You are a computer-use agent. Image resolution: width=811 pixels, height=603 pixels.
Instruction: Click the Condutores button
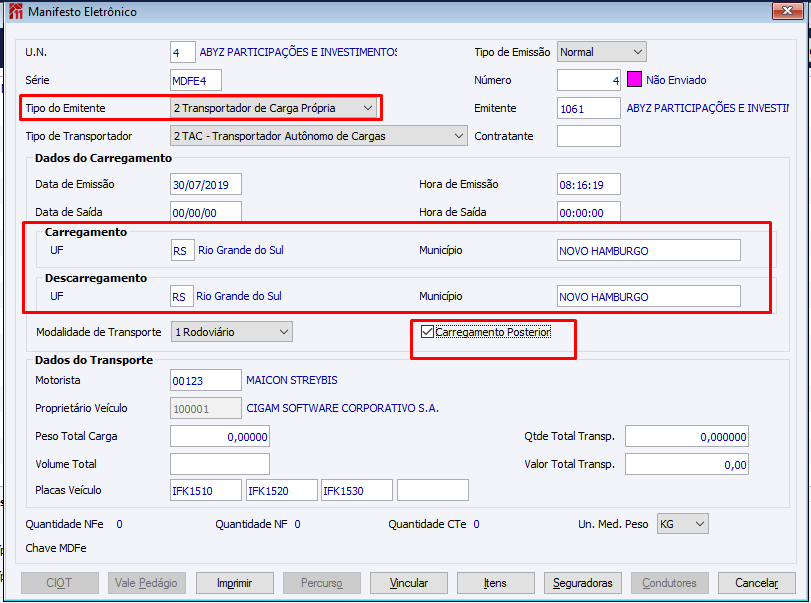(669, 583)
